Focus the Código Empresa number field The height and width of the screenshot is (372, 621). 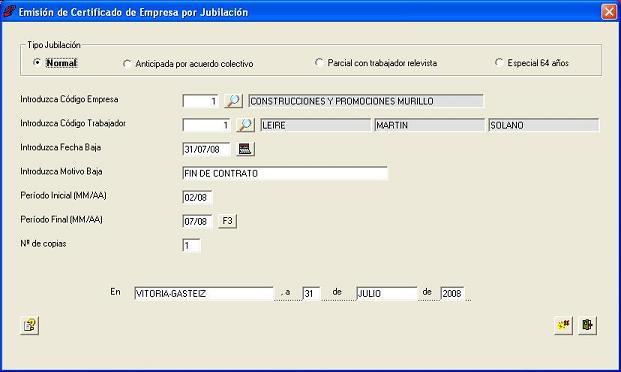pyautogui.click(x=200, y=101)
